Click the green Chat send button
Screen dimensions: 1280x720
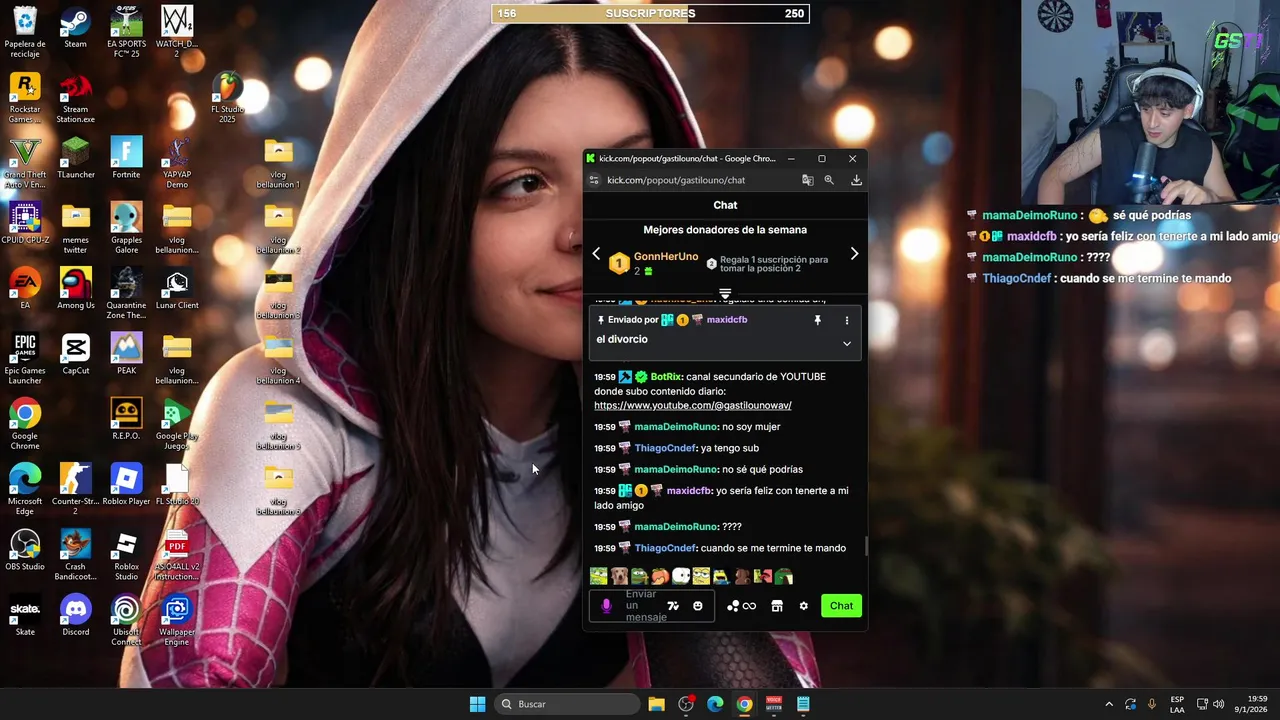coord(841,606)
